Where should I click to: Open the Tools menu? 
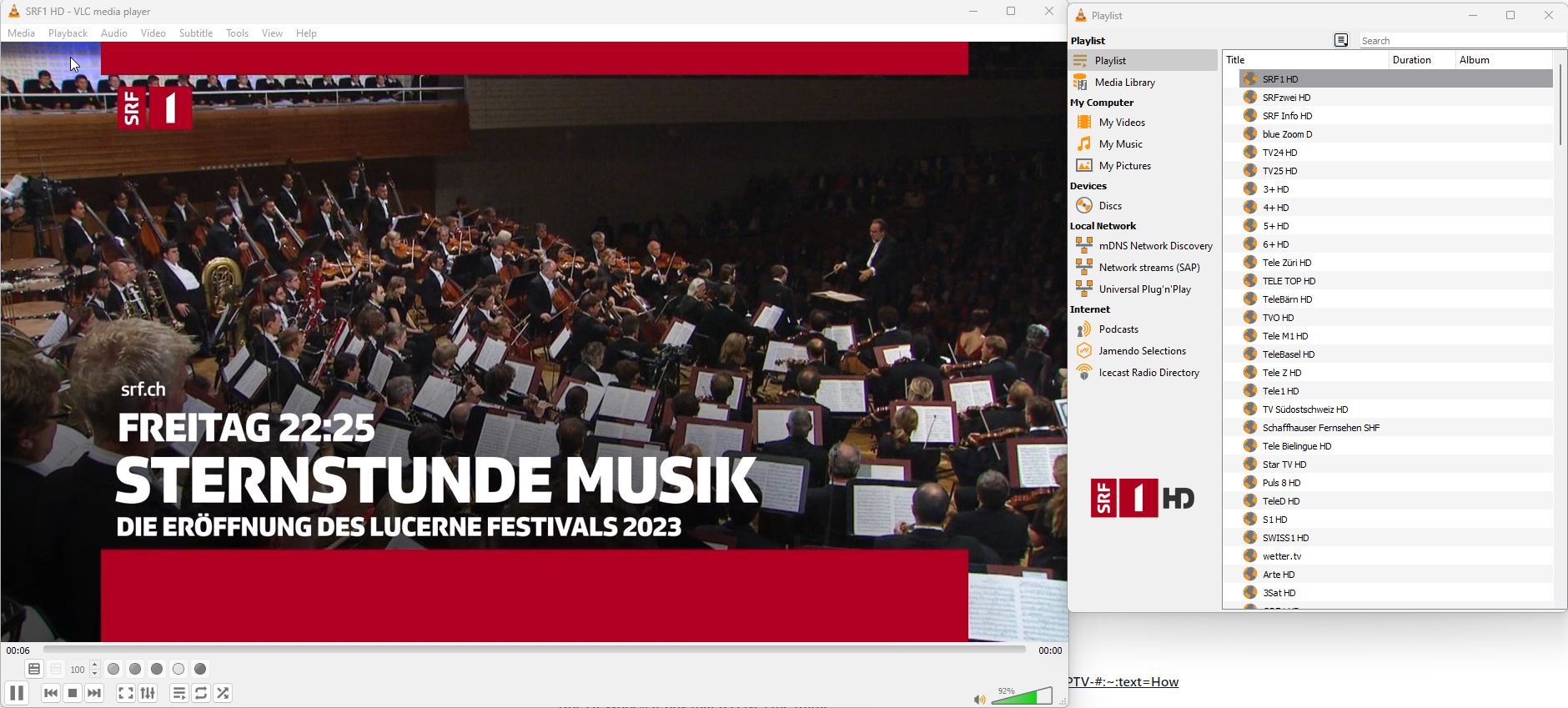(238, 33)
